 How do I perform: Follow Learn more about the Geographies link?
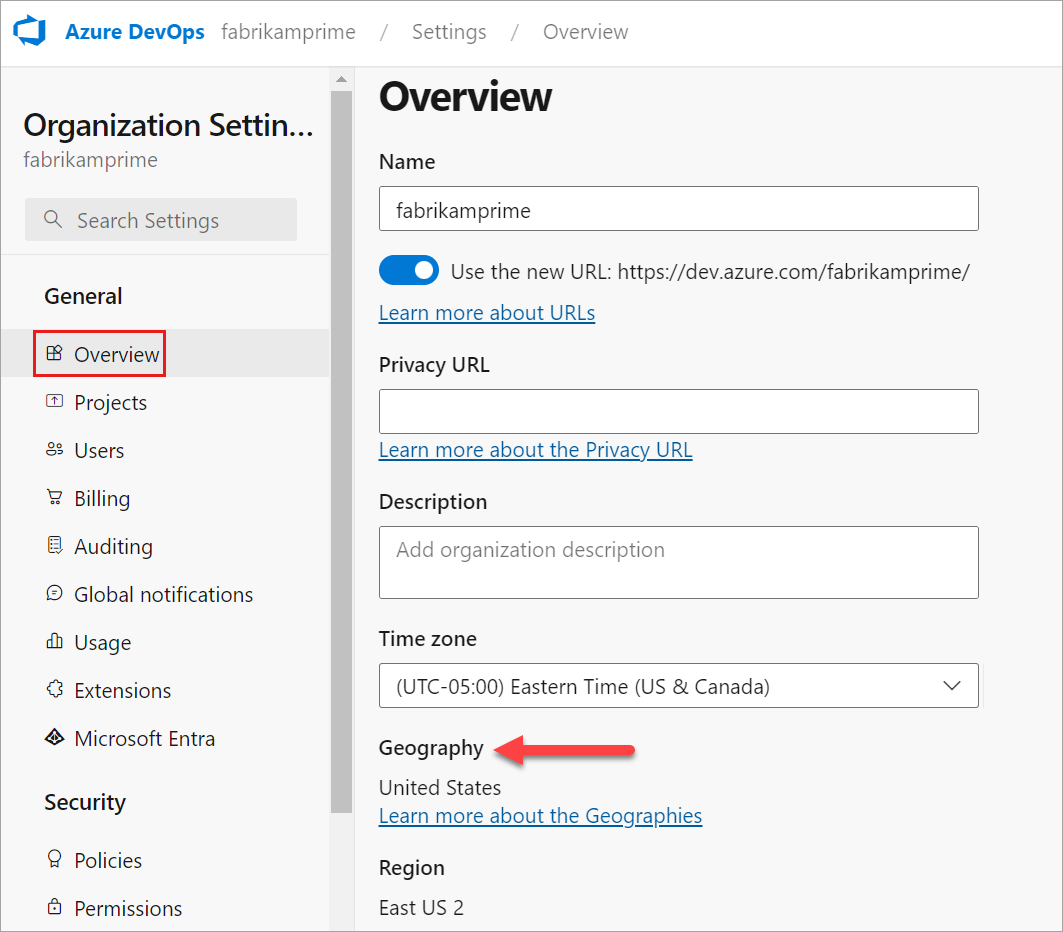540,816
